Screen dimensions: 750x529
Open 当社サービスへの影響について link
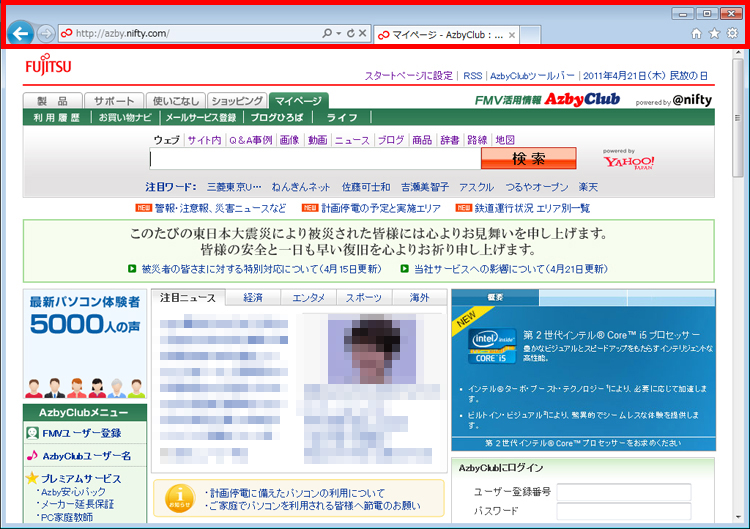point(511,269)
